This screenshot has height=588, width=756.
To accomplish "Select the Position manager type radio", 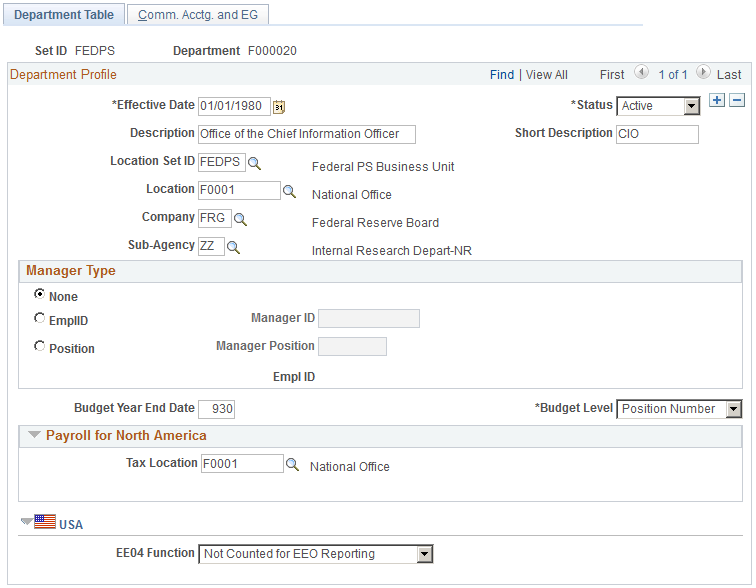I will click(40, 346).
